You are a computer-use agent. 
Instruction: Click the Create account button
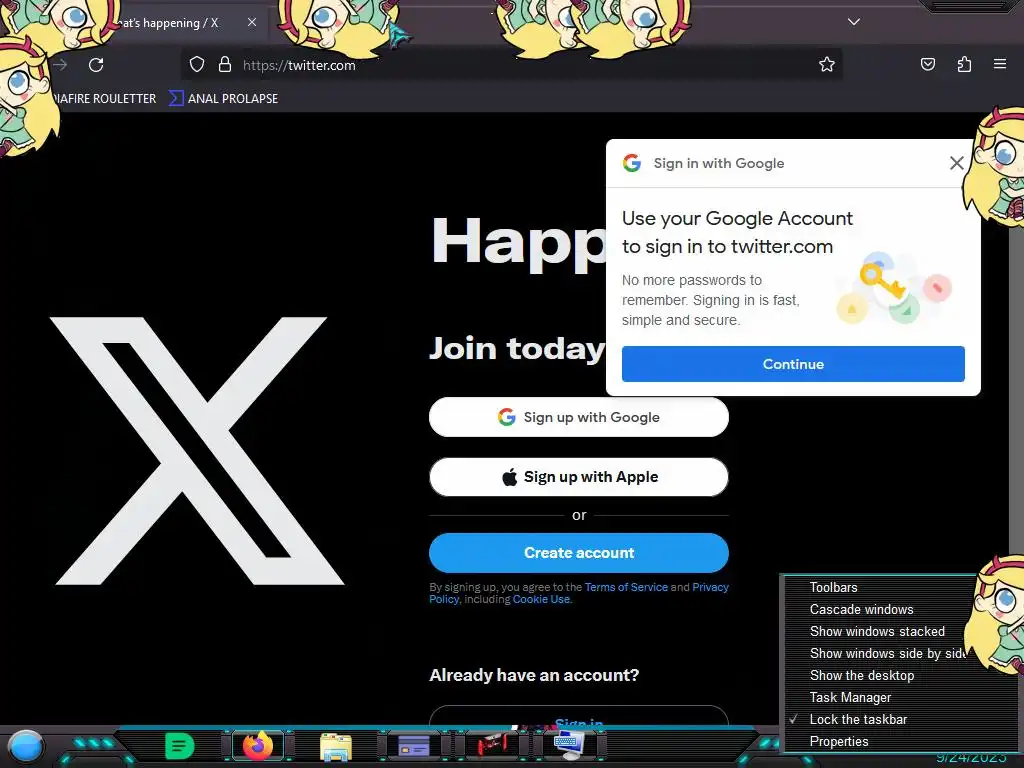pyautogui.click(x=579, y=552)
